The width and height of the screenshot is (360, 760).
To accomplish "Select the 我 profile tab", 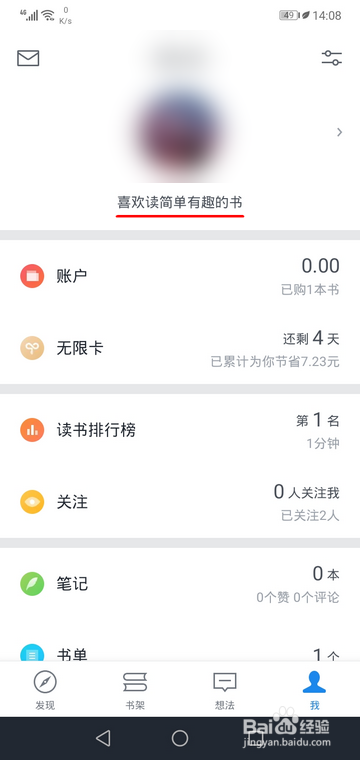I will point(314,690).
